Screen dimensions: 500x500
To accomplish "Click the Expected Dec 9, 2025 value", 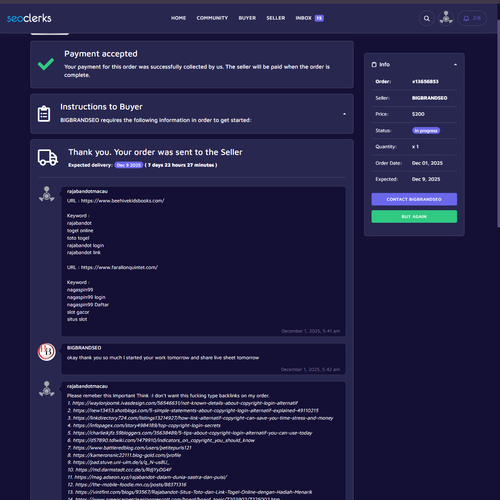I will click(x=426, y=179).
